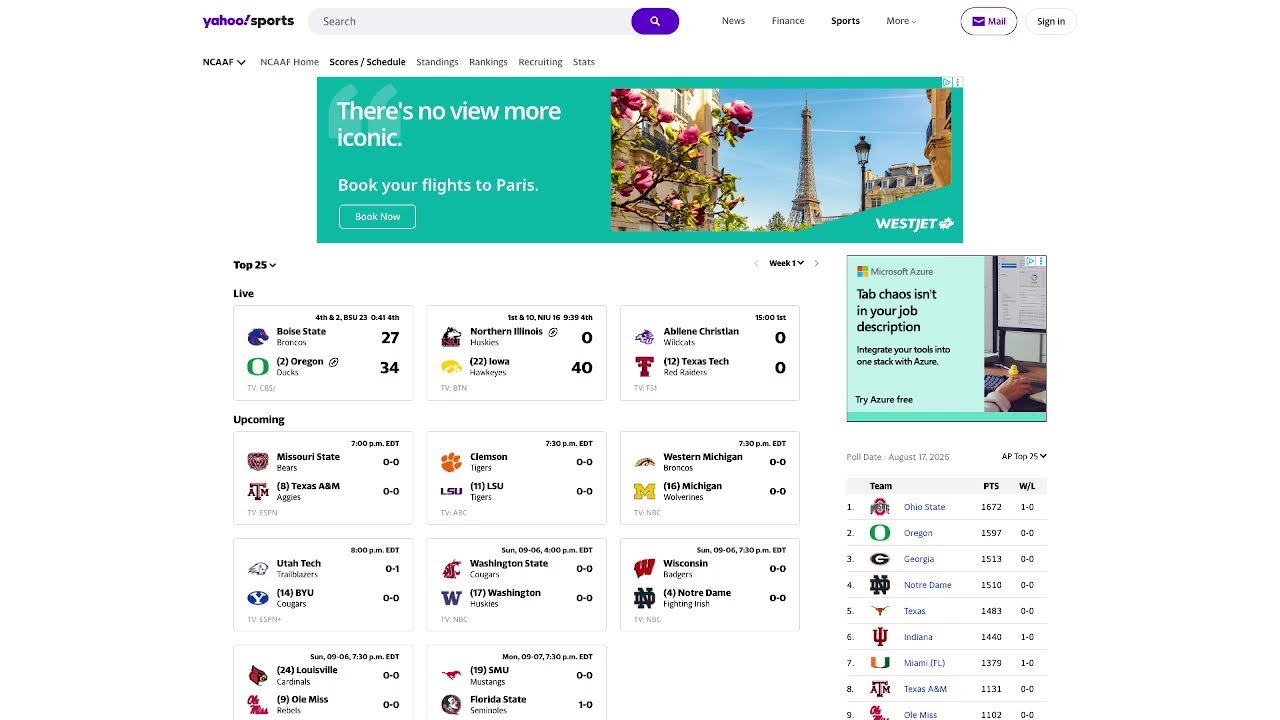Click the Mail button
The width and height of the screenshot is (1280, 720).
(989, 21)
